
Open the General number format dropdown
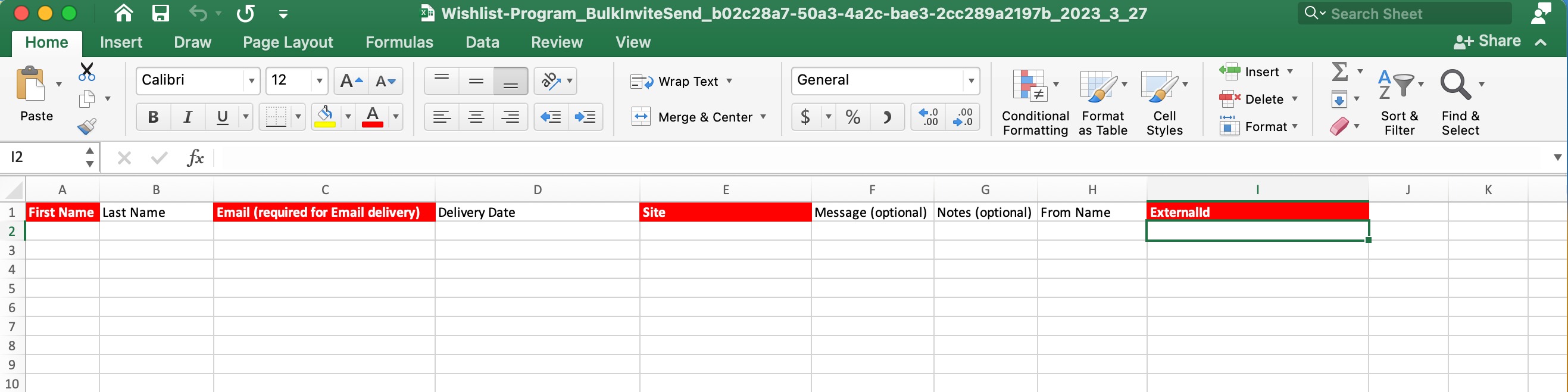pos(971,81)
